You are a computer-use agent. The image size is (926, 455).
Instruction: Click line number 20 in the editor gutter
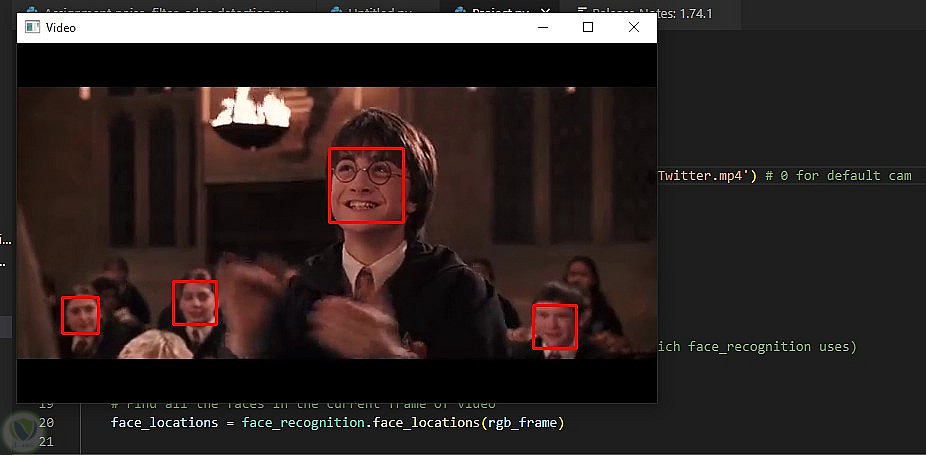point(45,422)
